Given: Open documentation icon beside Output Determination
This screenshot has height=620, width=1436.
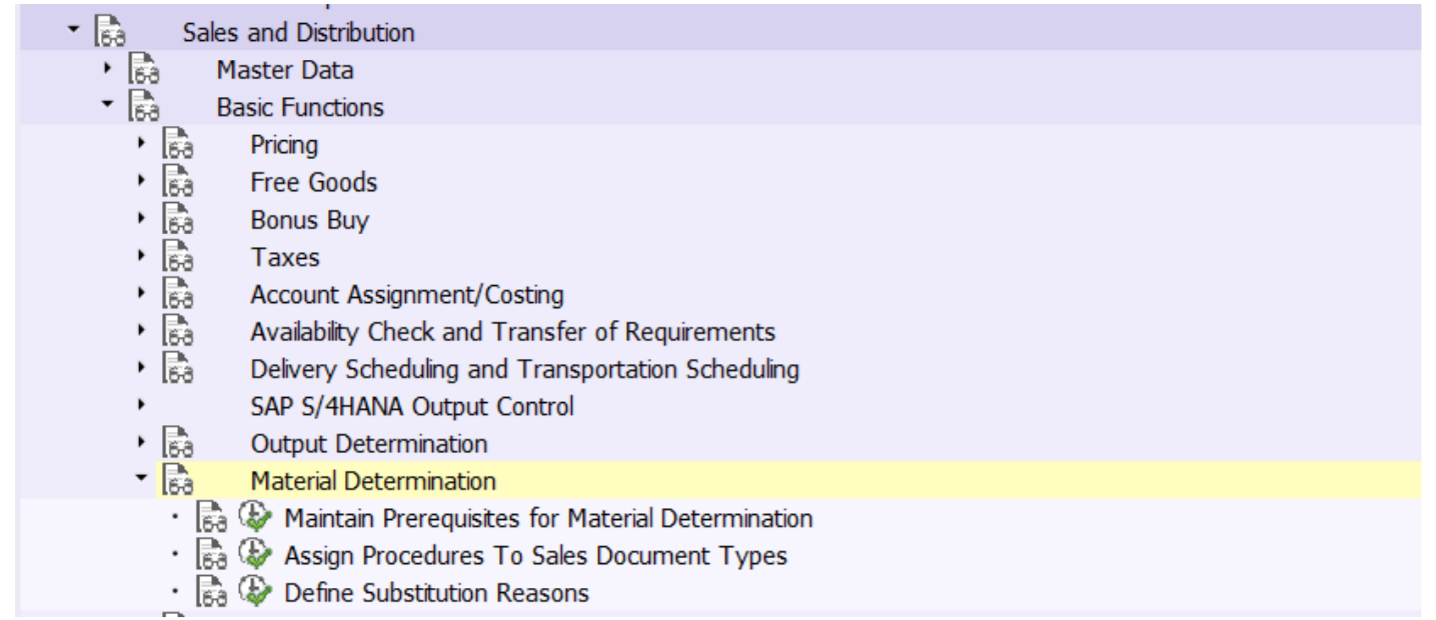Looking at the screenshot, I should 177,444.
